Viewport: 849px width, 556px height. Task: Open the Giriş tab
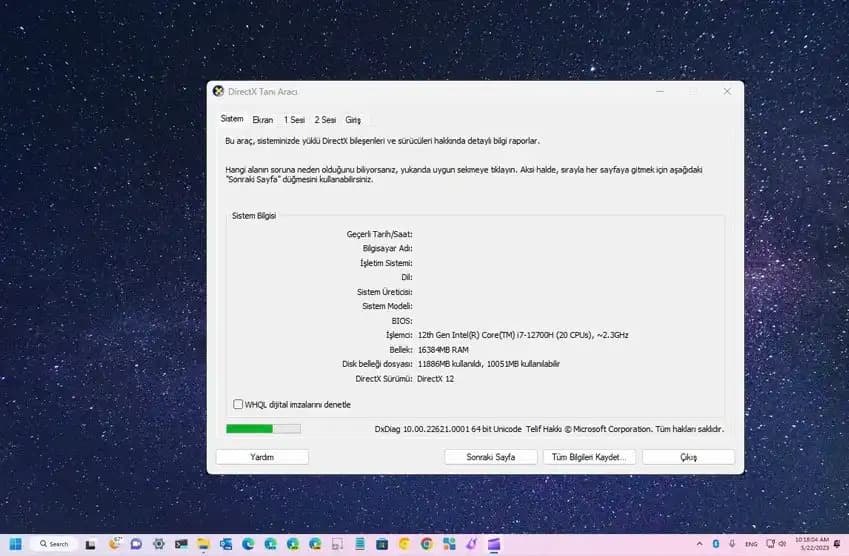(x=353, y=119)
